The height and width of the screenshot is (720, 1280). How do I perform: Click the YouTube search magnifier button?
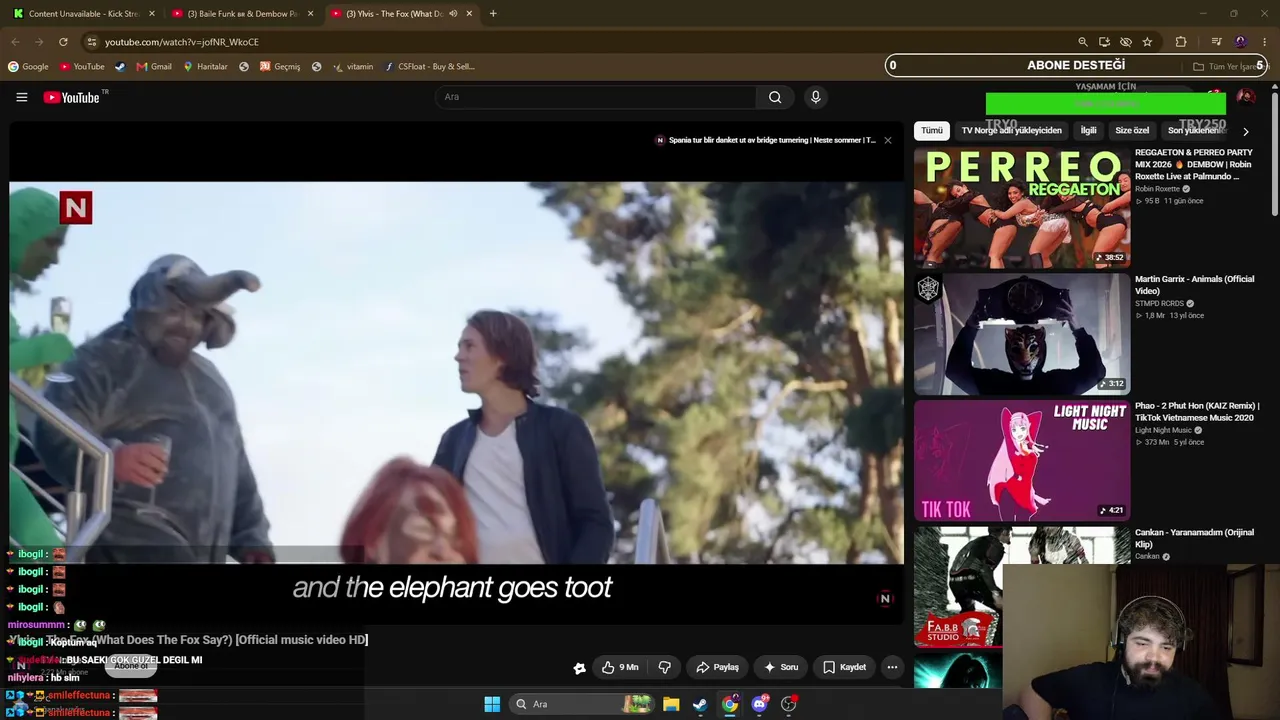(x=775, y=97)
